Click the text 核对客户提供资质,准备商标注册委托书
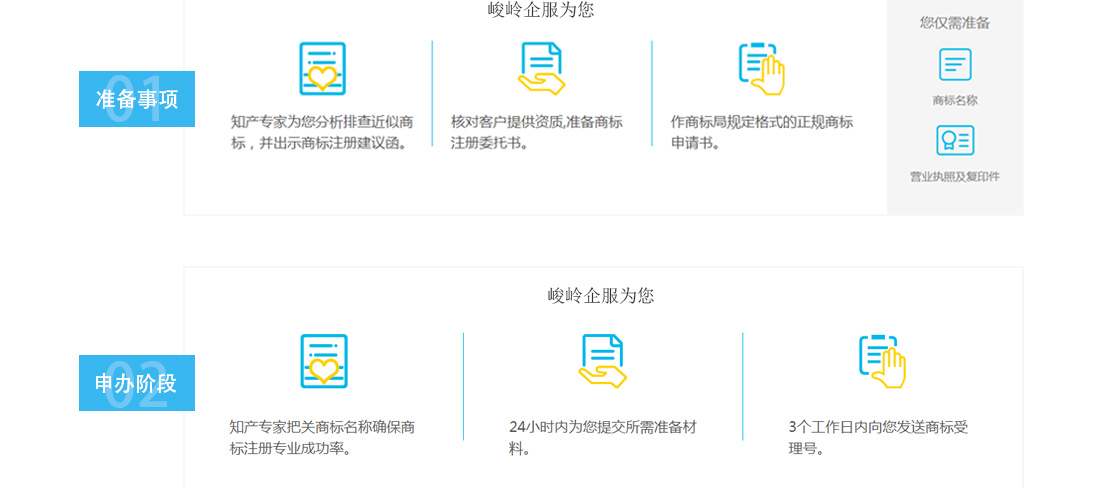 tap(537, 132)
